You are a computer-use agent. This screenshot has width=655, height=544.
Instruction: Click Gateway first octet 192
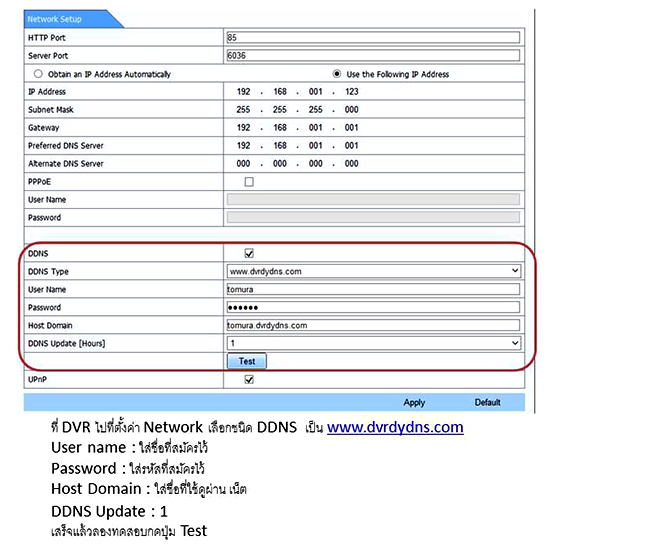(x=244, y=127)
